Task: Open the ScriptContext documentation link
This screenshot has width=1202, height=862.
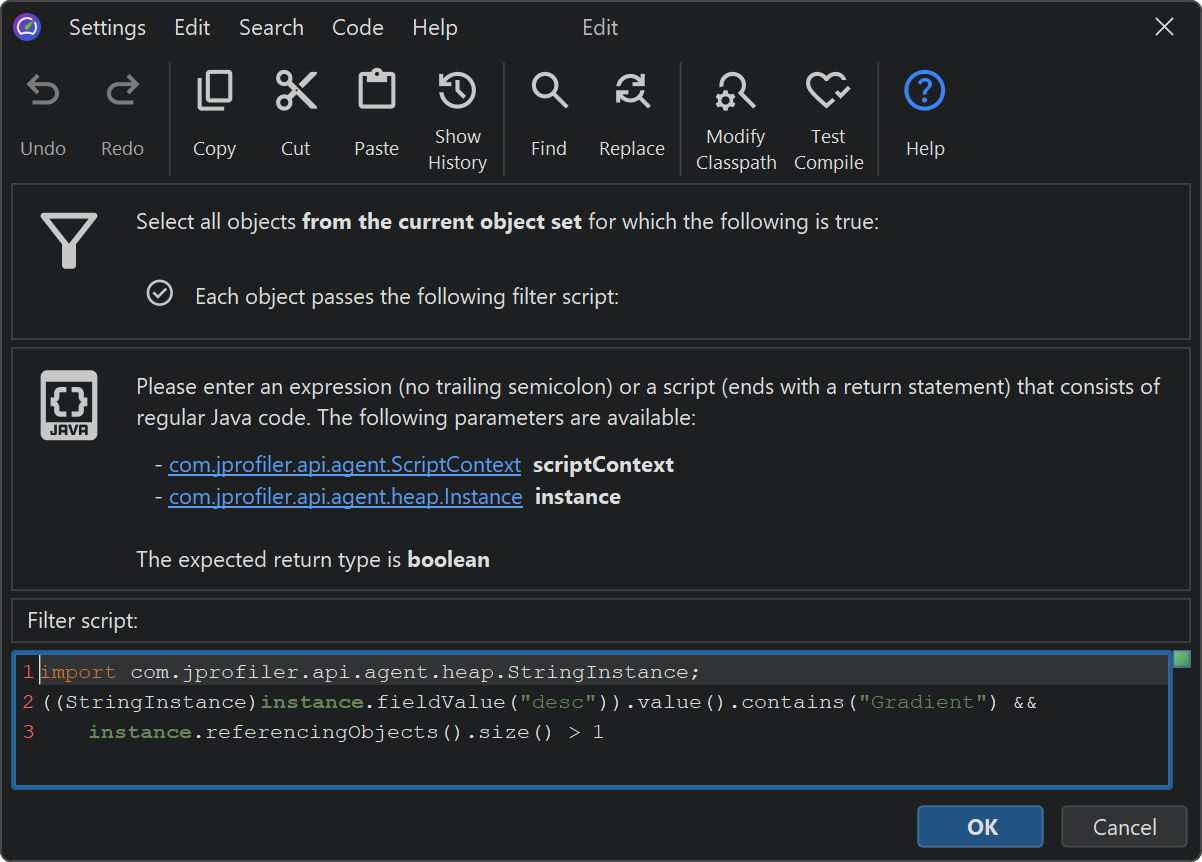Action: click(x=344, y=465)
